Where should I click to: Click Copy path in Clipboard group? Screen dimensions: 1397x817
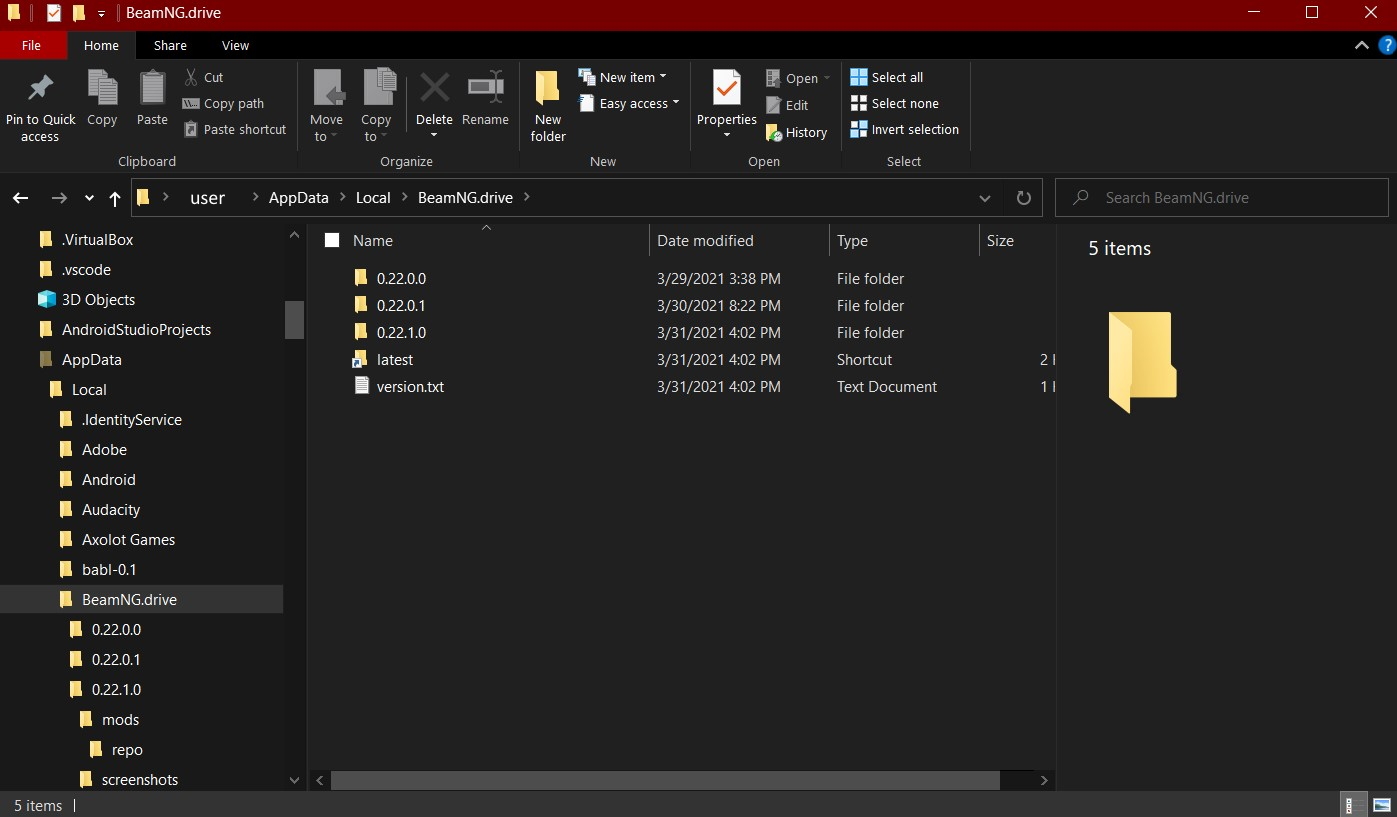click(223, 103)
